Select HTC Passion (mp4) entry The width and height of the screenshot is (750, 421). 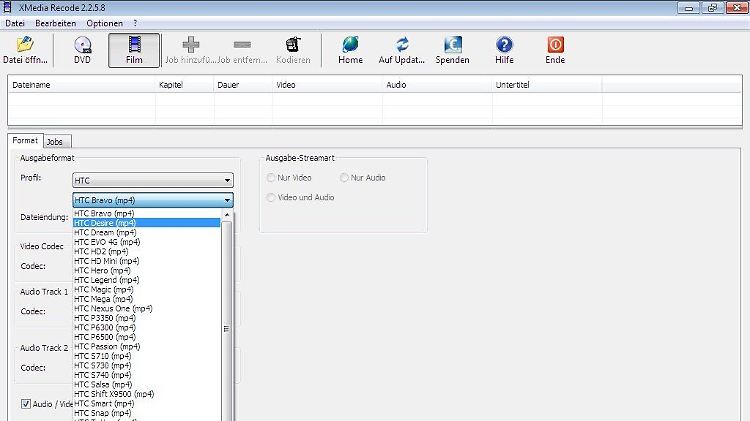click(x=146, y=346)
